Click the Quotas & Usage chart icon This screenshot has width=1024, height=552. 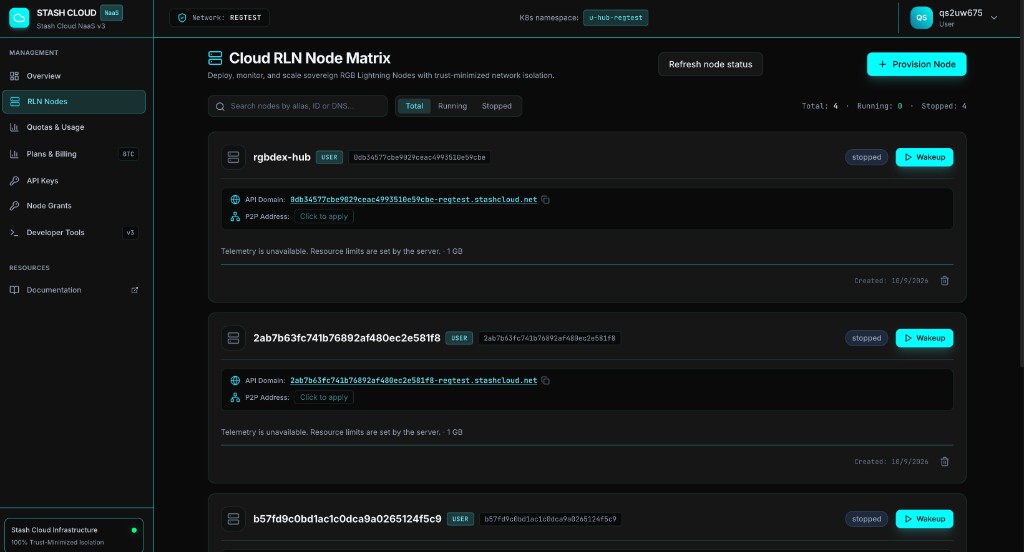pyautogui.click(x=14, y=127)
